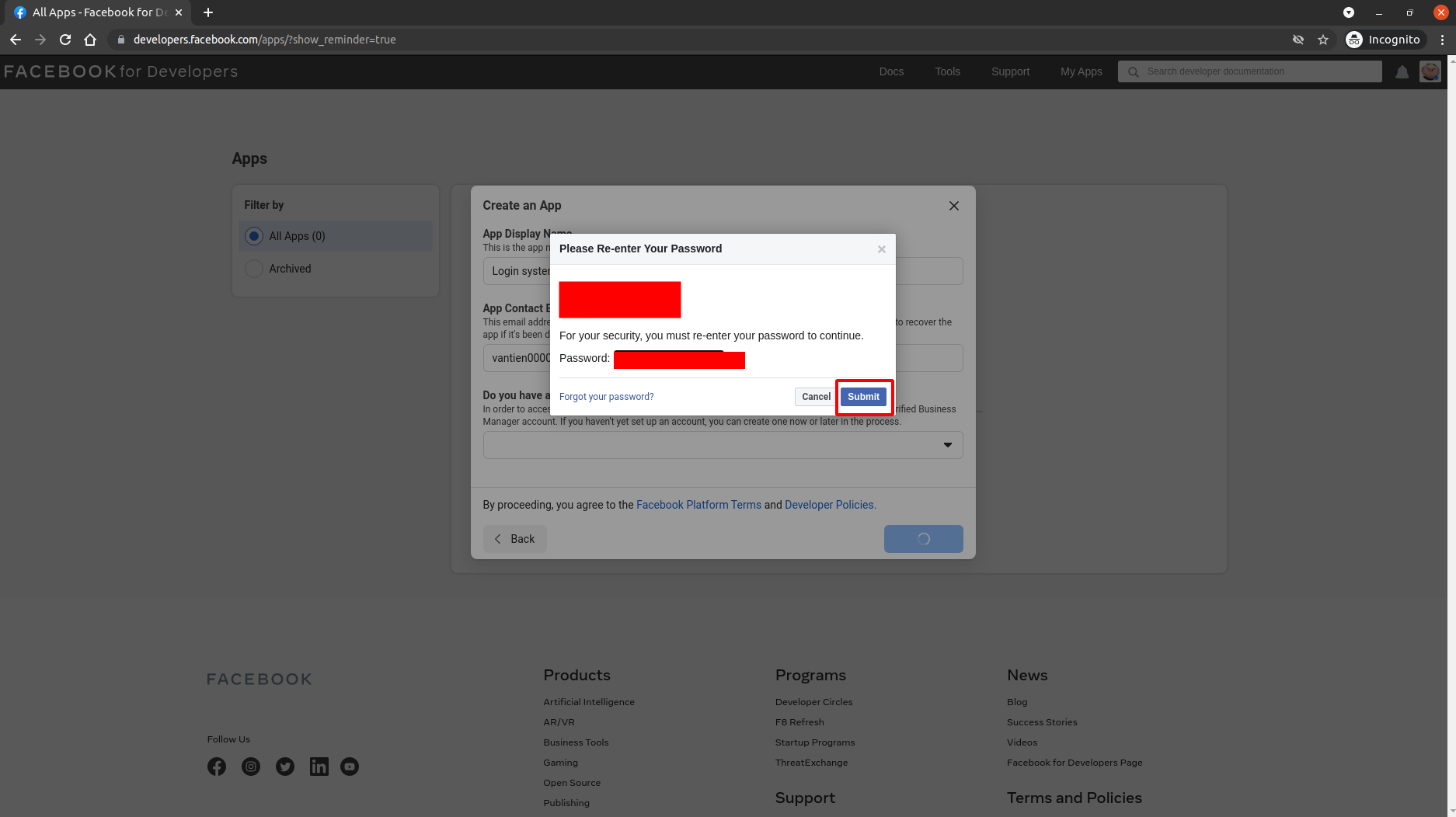The width and height of the screenshot is (1456, 817).
Task: Open the Twitter footer icon
Action: [285, 767]
